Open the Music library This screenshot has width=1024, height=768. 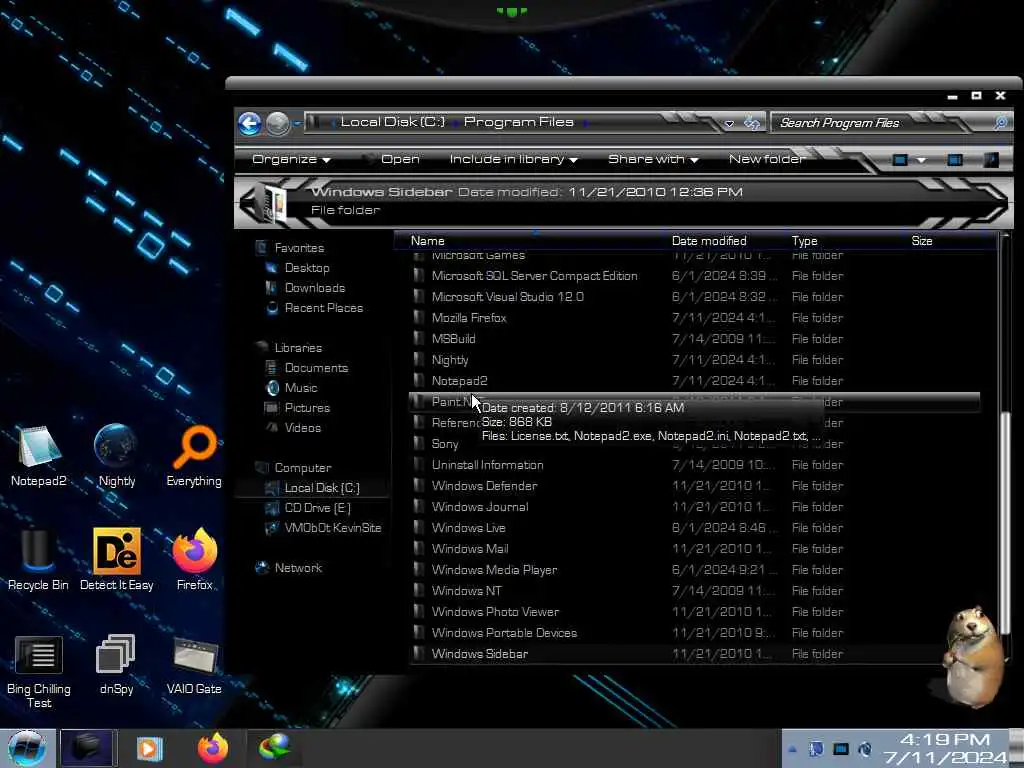point(300,388)
